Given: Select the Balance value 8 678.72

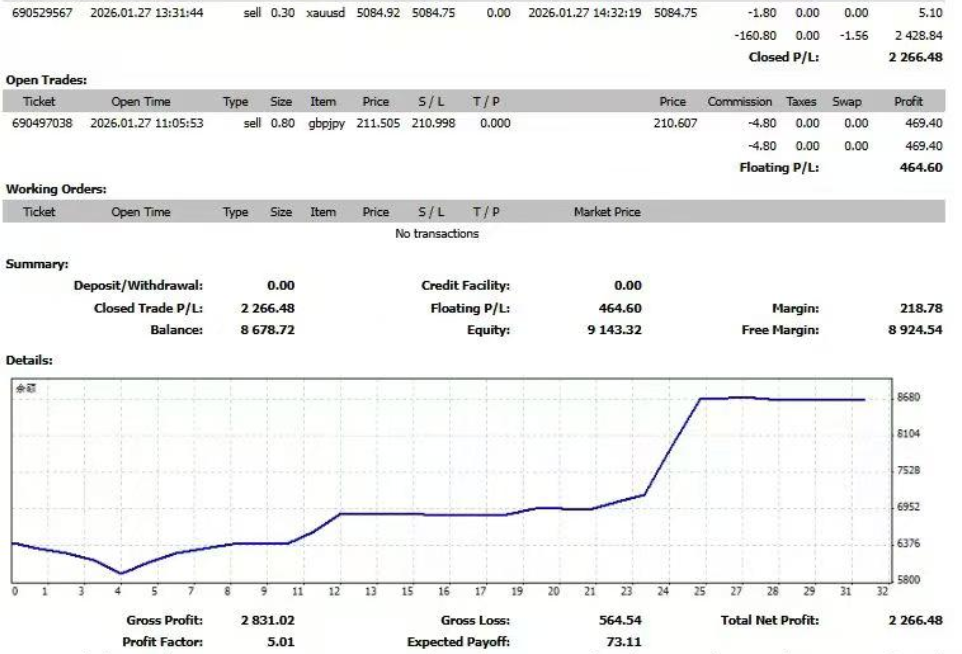Looking at the screenshot, I should 268,330.
